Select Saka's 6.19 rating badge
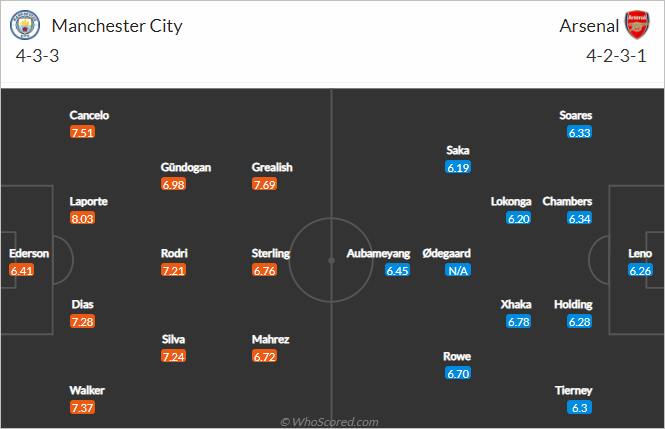Viewport: 665px width, 429px height. click(x=458, y=168)
